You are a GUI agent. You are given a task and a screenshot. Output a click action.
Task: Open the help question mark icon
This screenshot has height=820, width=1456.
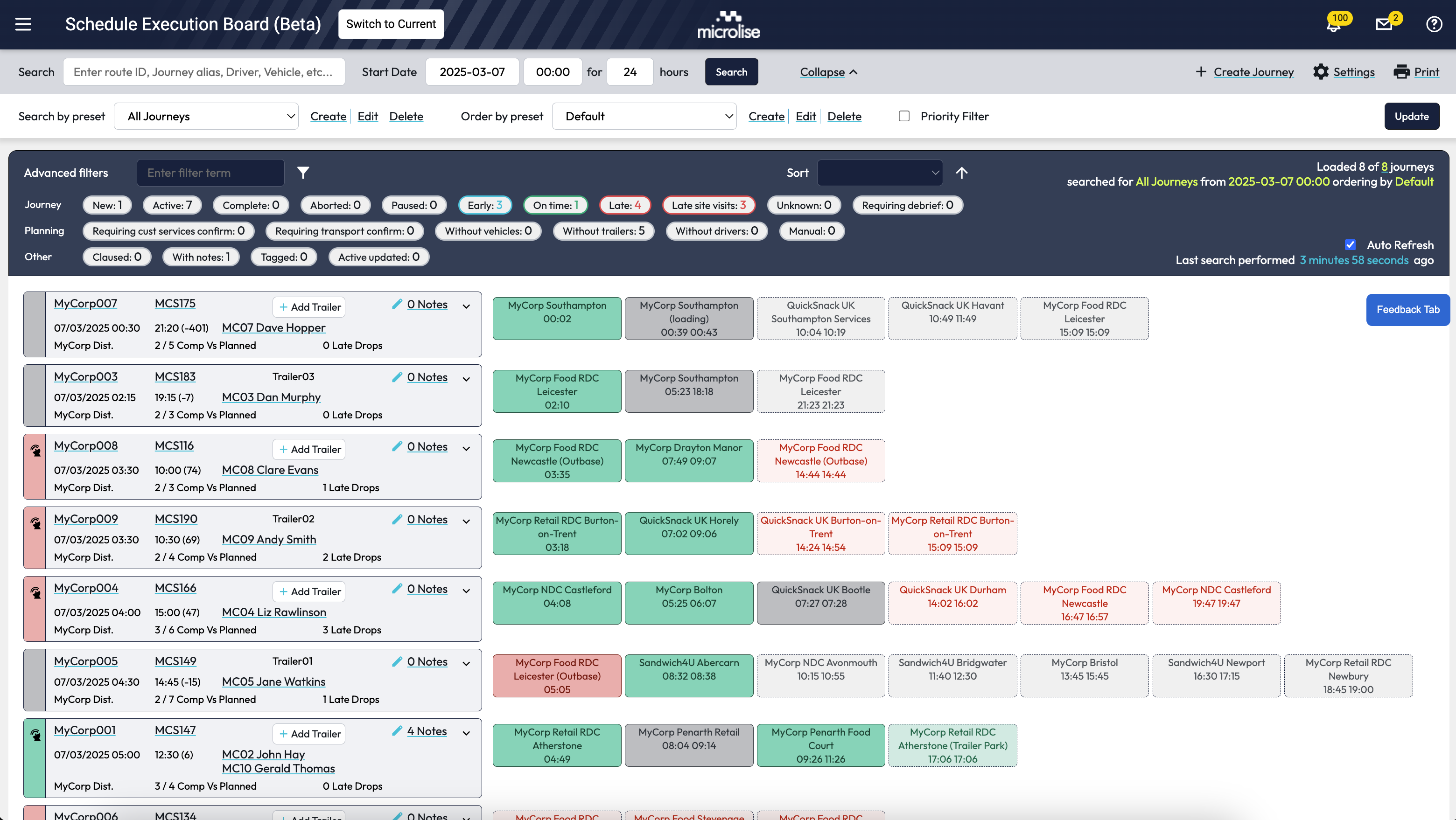pyautogui.click(x=1434, y=24)
